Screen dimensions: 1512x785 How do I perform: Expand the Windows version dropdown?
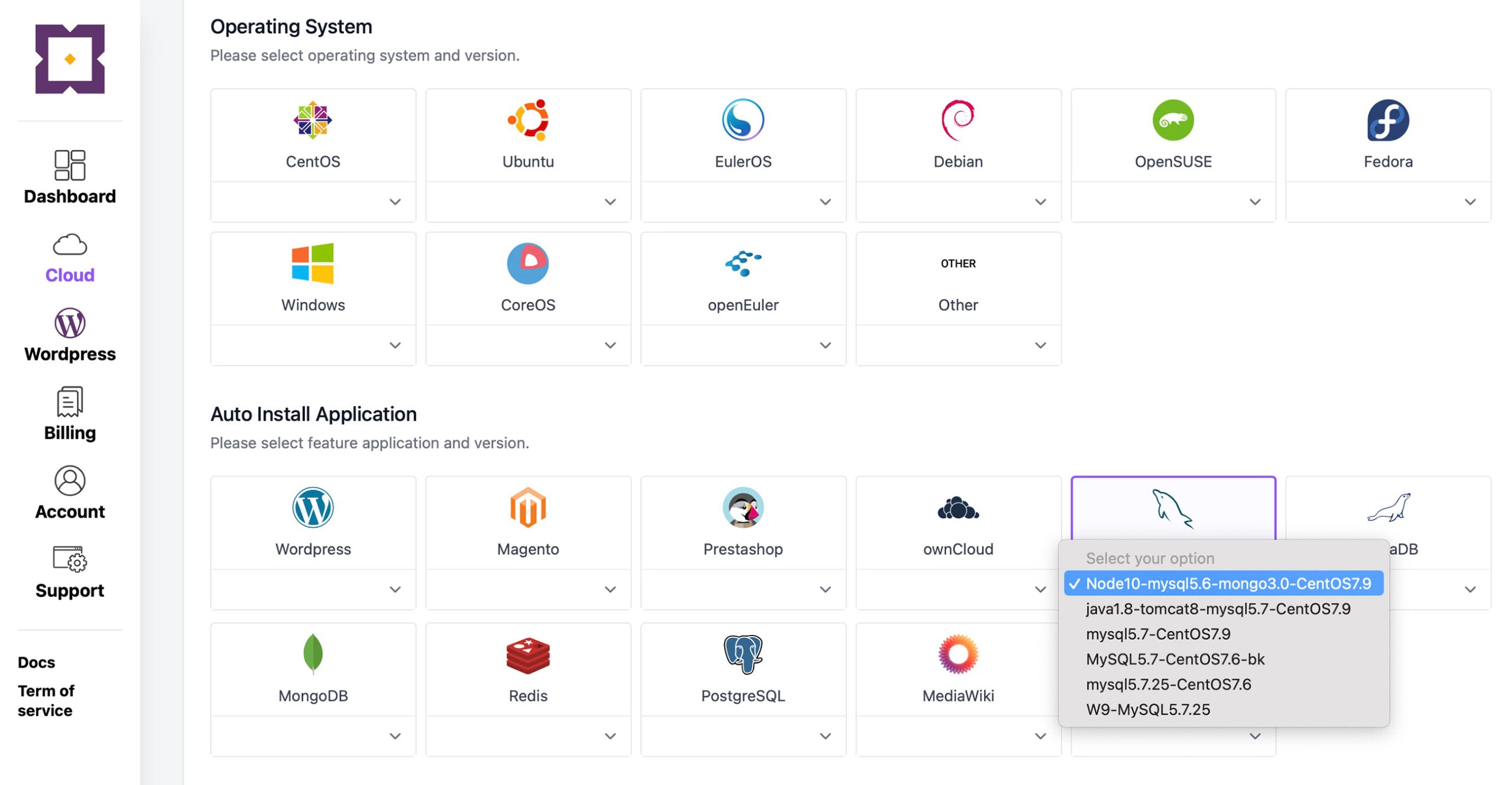pos(312,346)
